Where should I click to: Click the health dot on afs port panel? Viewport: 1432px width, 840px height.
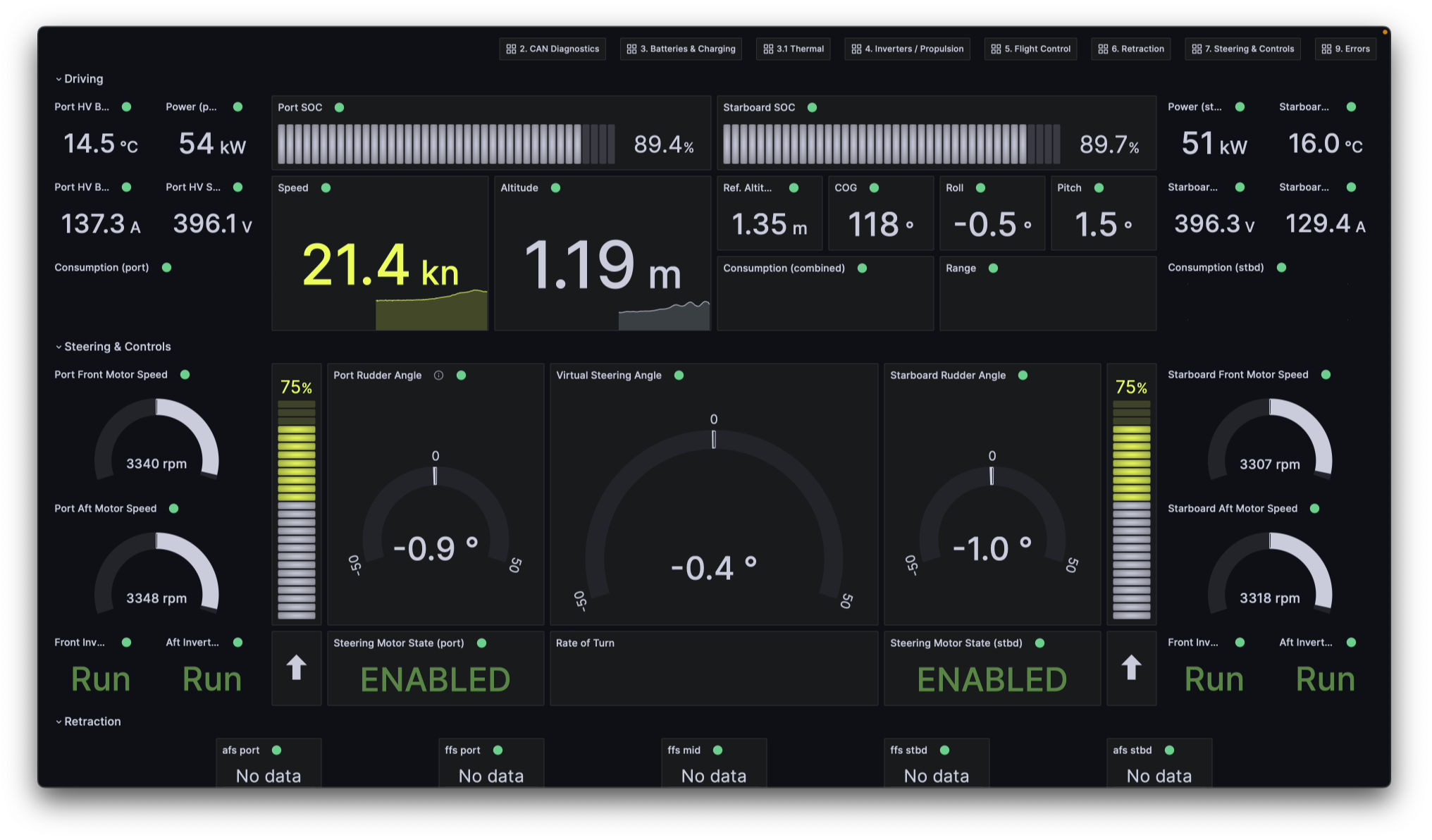coord(276,750)
